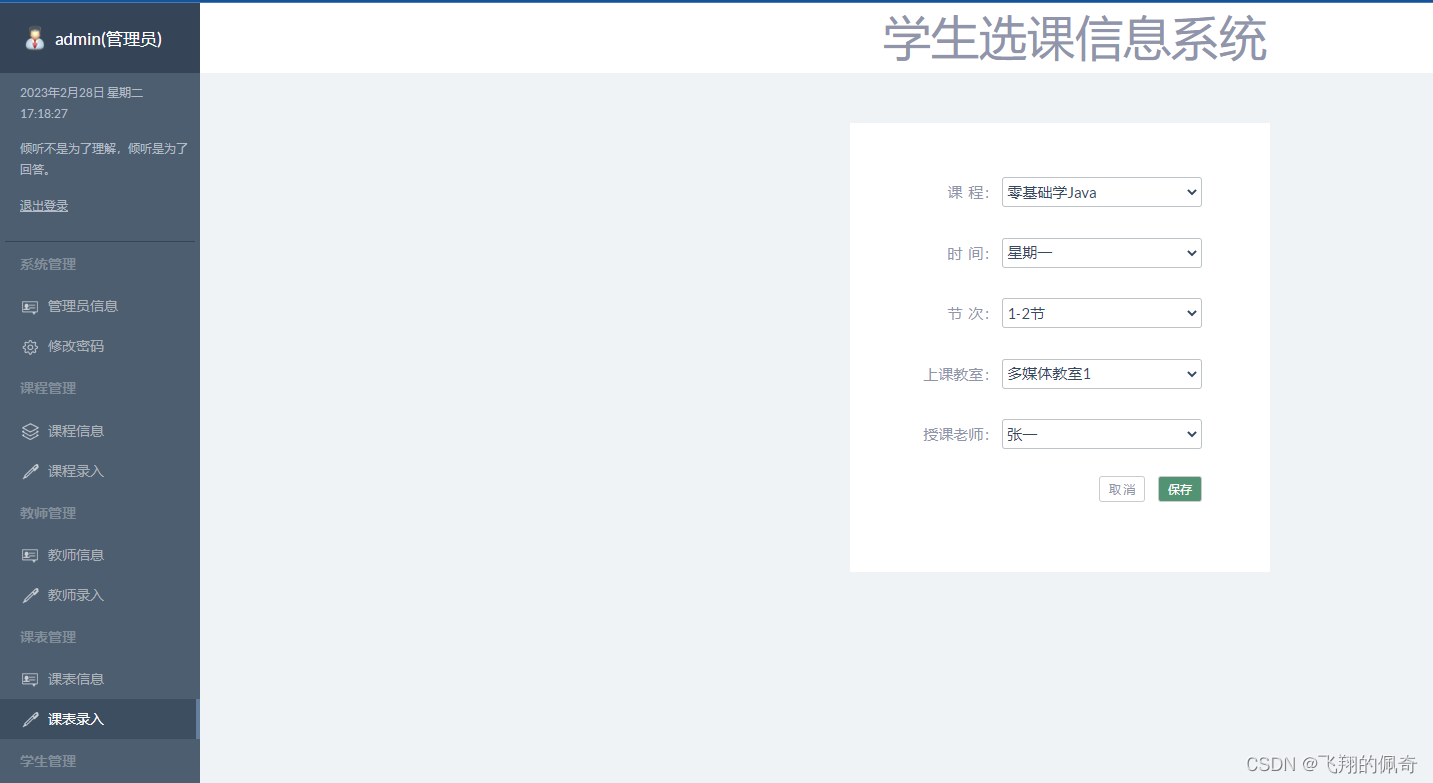Open the 授课老师 dropdown showing 张一
The image size is (1433, 783).
click(x=1101, y=434)
